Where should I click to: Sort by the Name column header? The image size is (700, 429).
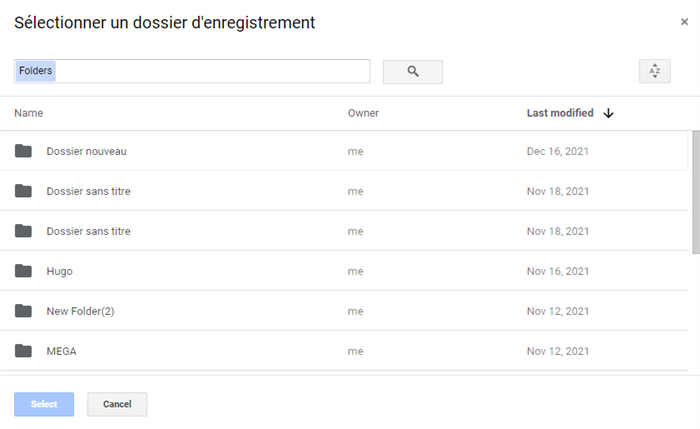[x=29, y=114]
